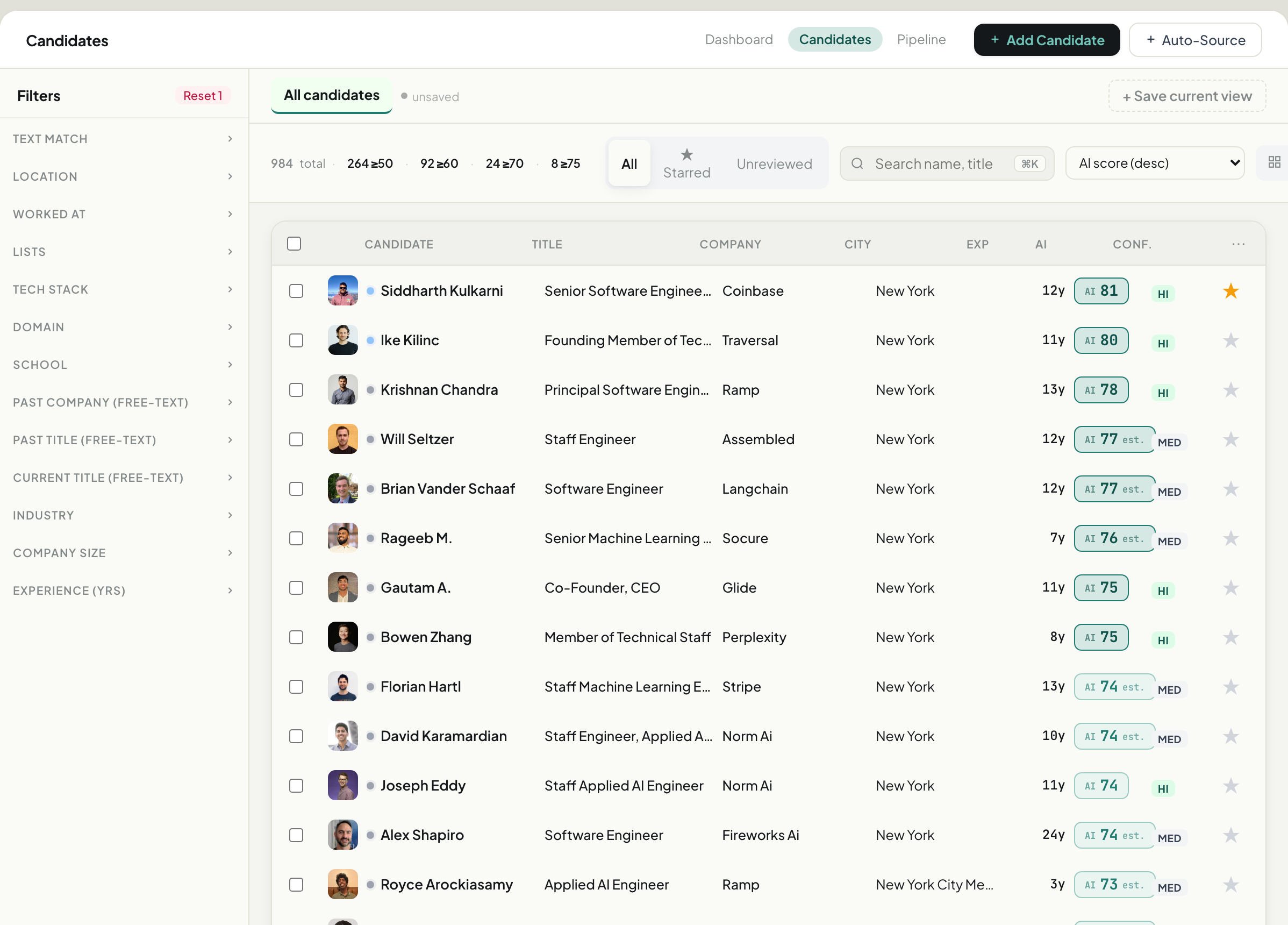
Task: Star candidate Bowen Zhang
Action: pos(1230,637)
